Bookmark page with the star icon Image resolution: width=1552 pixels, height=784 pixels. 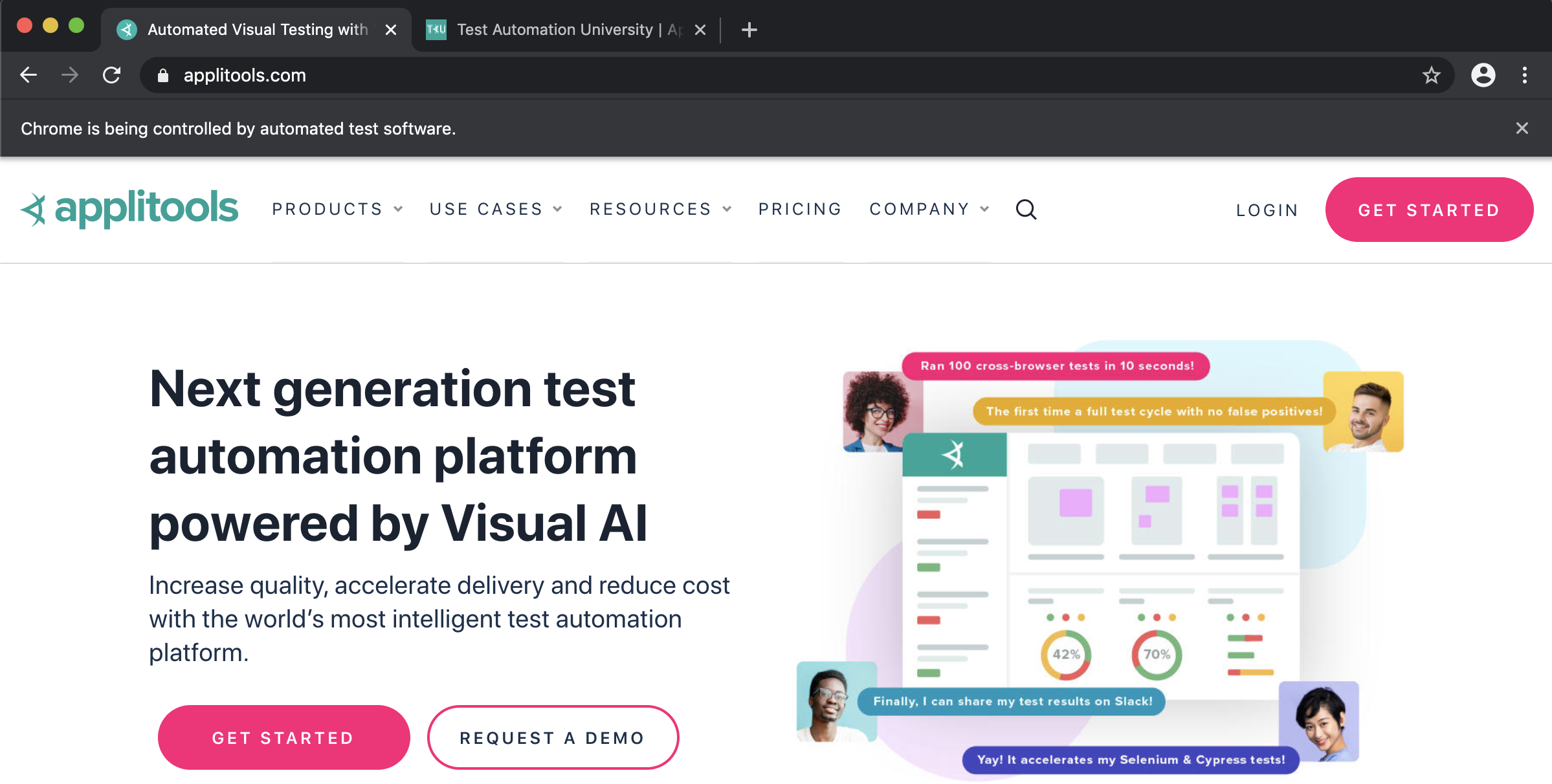pos(1431,75)
